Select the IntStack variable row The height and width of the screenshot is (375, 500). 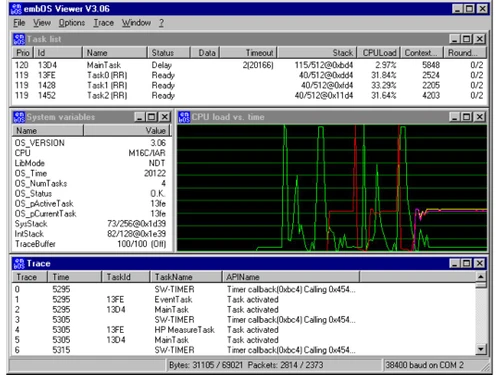coord(91,234)
